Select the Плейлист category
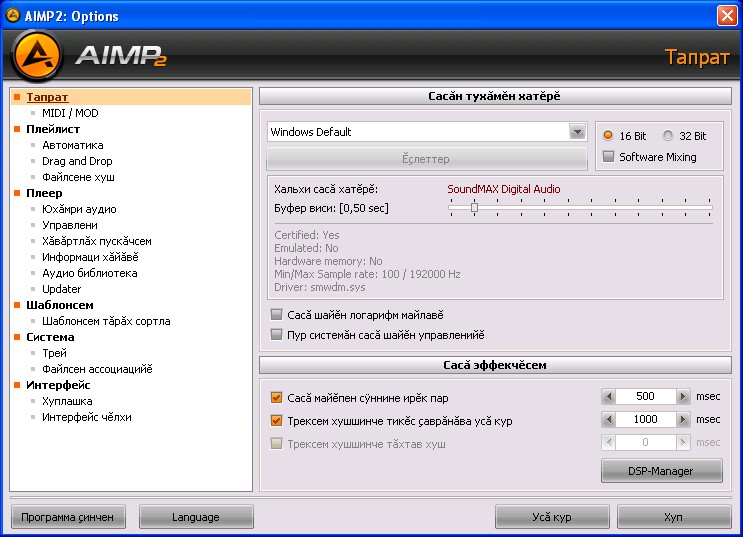The width and height of the screenshot is (743, 537). click(x=53, y=129)
